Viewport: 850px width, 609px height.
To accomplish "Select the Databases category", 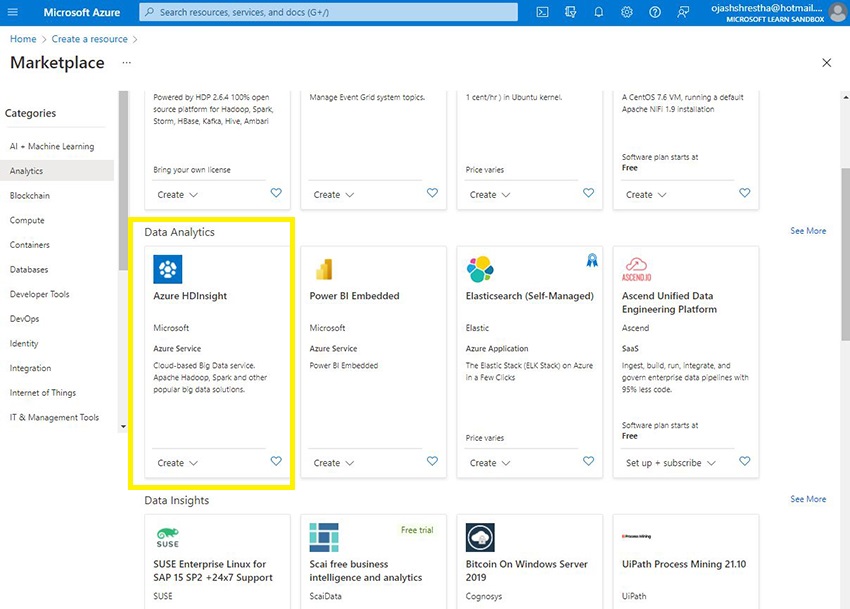I will click(29, 269).
